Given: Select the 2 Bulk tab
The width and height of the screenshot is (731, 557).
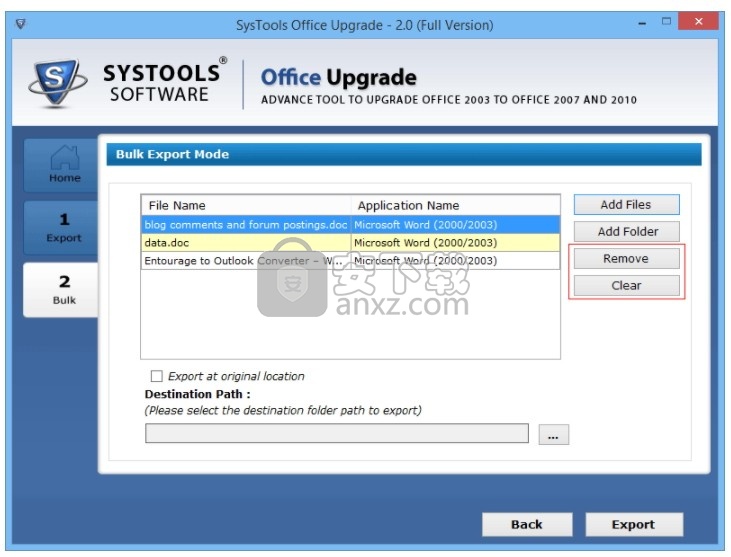Looking at the screenshot, I should (x=62, y=290).
